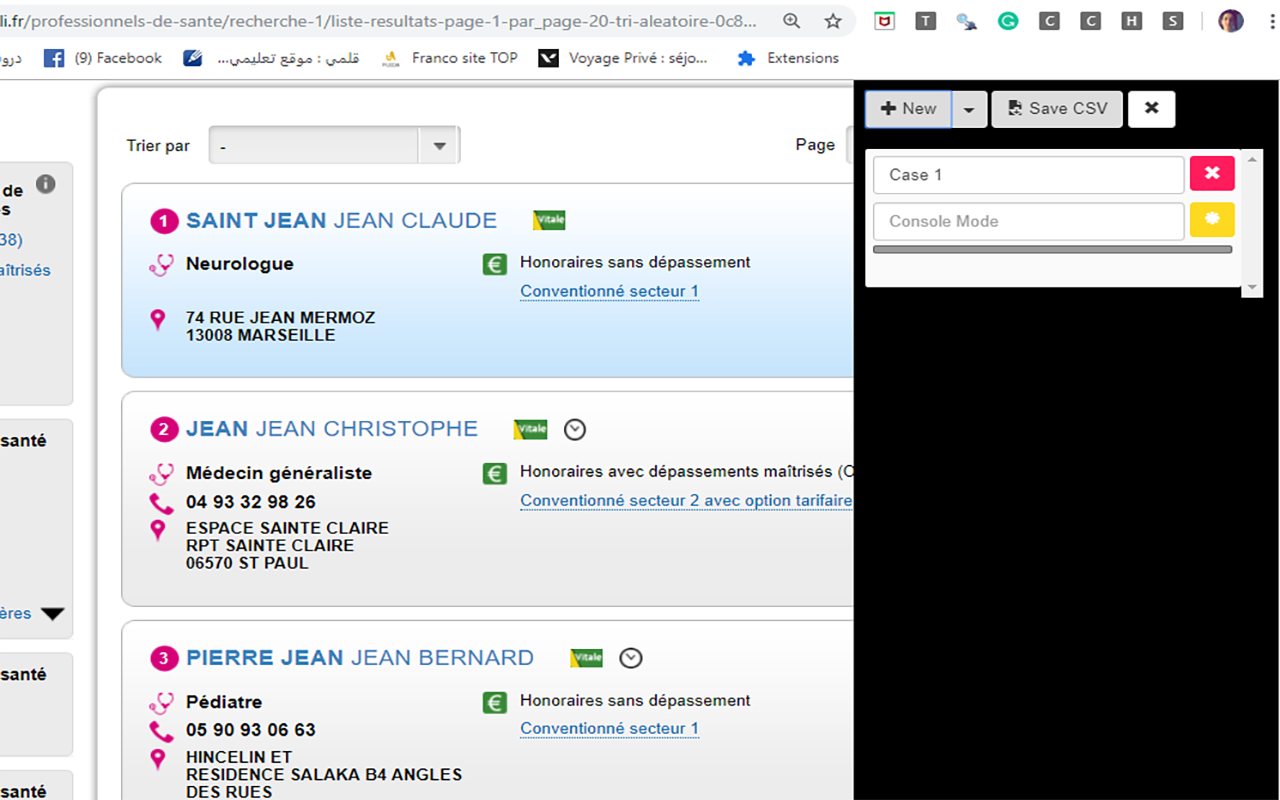Screen dimensions: 1280x800
Task: Click Conventionné secteur 1 link for Pédiatre
Action: 609,729
